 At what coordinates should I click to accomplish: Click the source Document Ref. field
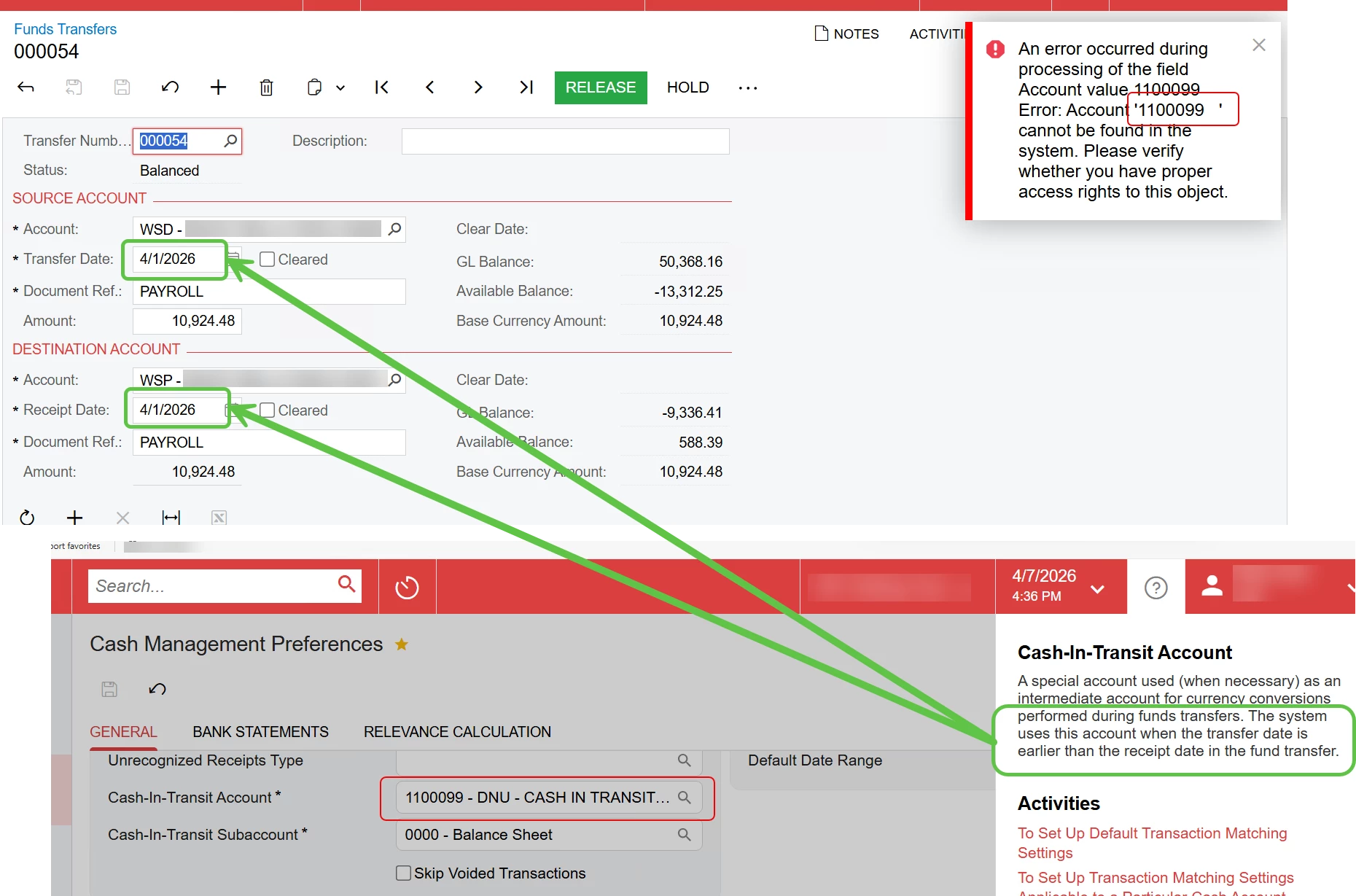pos(269,292)
